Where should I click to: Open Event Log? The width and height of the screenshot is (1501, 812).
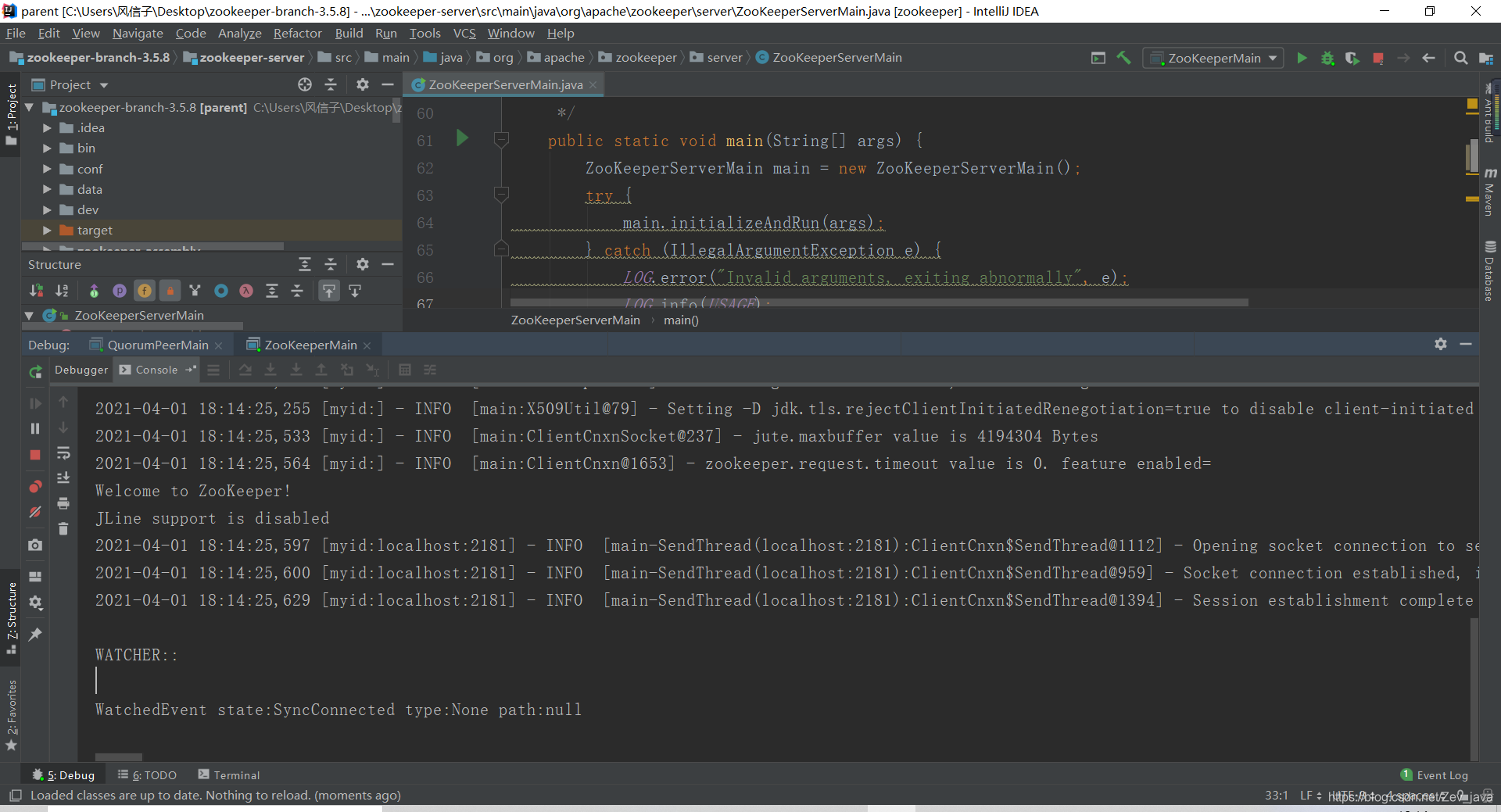click(x=1435, y=774)
